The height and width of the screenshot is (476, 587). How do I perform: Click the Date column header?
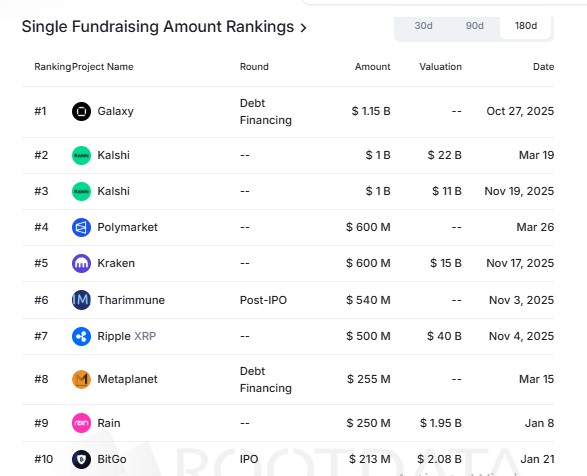(x=544, y=67)
